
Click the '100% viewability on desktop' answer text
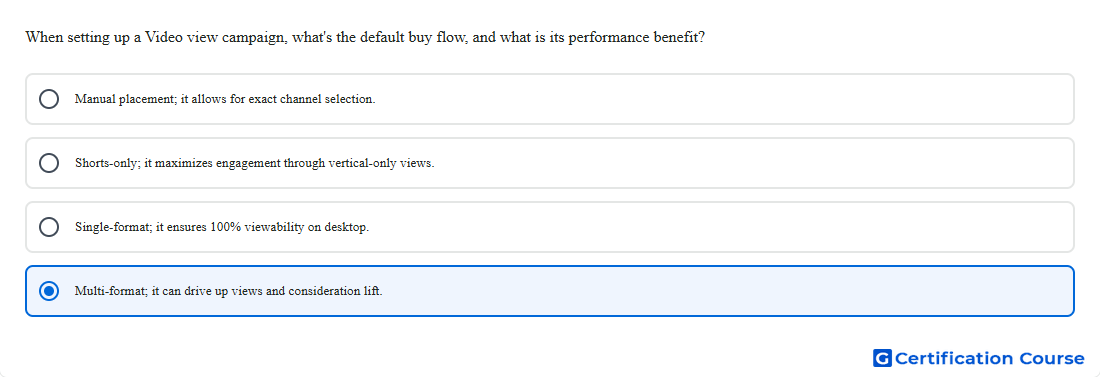point(289,227)
